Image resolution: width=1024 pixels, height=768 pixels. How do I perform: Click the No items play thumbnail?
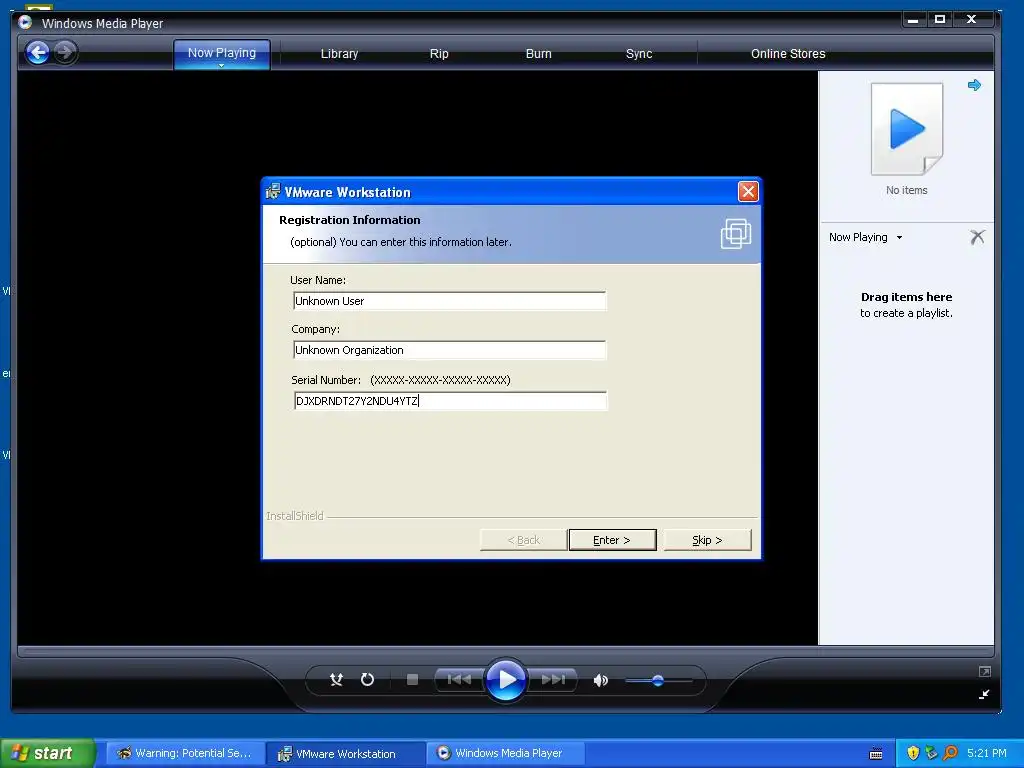pyautogui.click(x=907, y=129)
